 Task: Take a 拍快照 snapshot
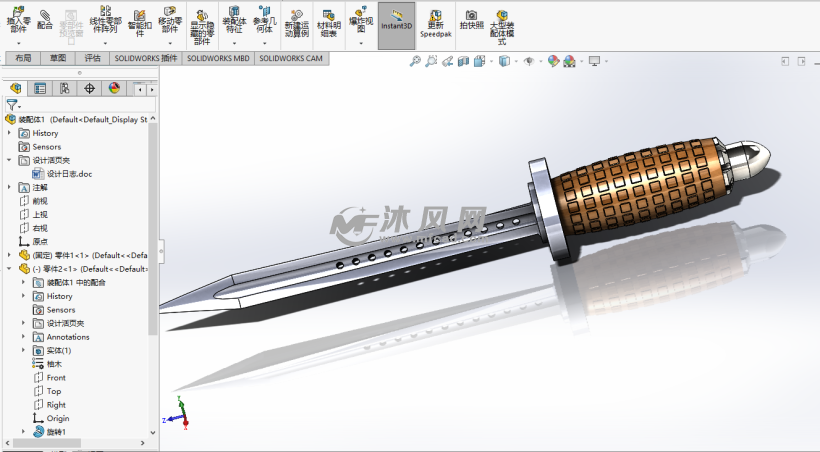pos(472,20)
